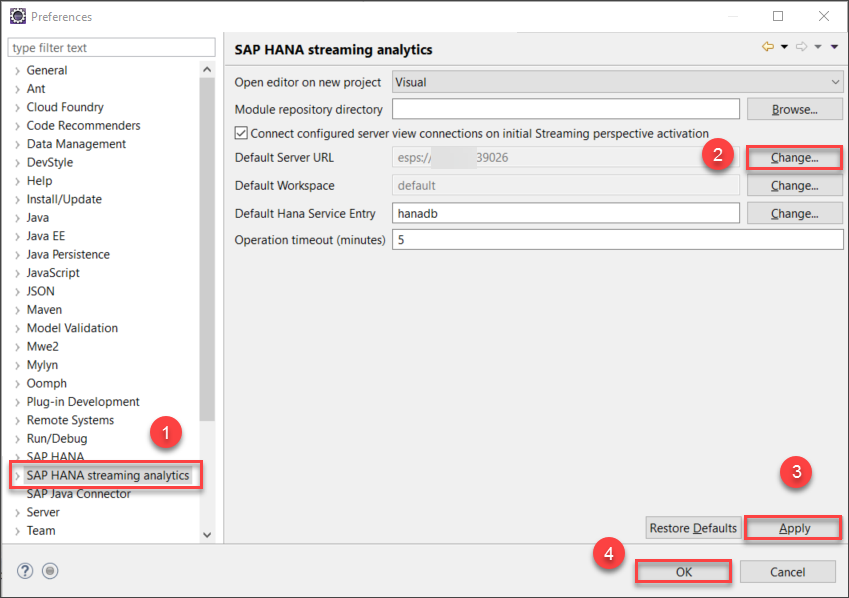Expand the Cloud Foundry tree node
This screenshot has height=598, width=849.
click(17, 108)
